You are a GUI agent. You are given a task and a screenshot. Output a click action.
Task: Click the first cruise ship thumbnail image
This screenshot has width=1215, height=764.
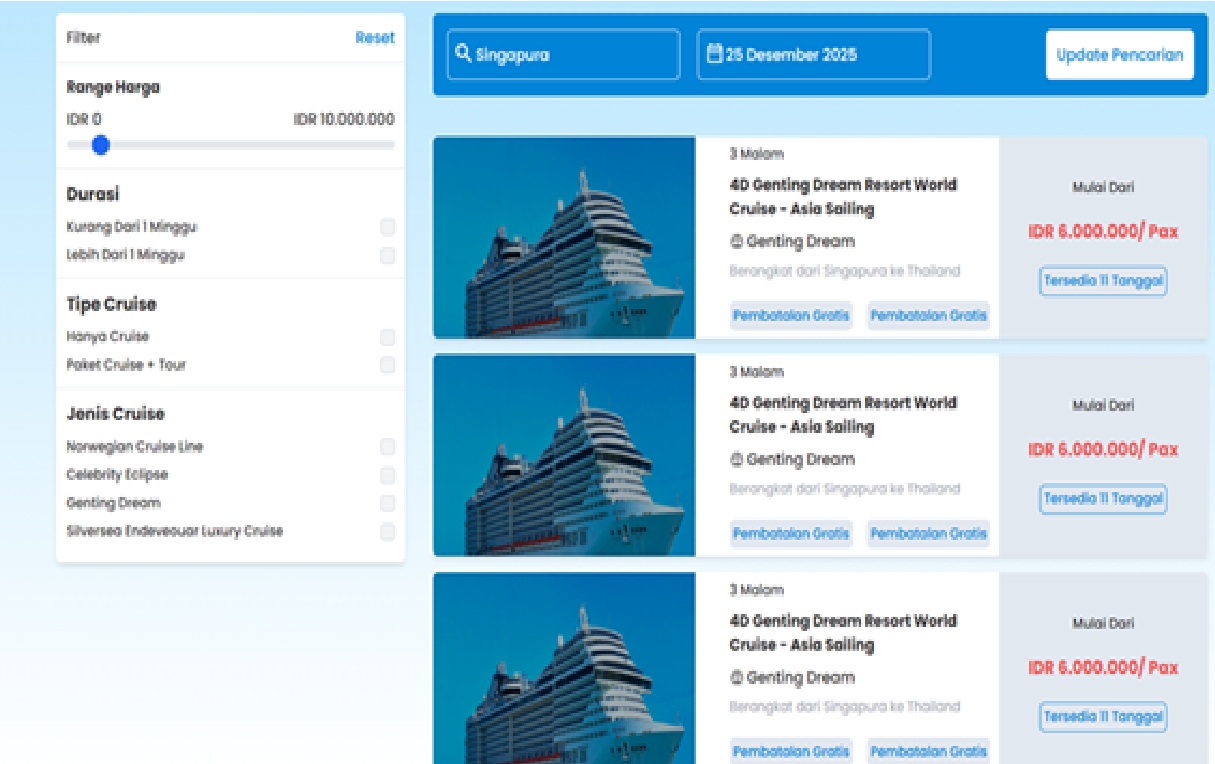pyautogui.click(x=564, y=238)
